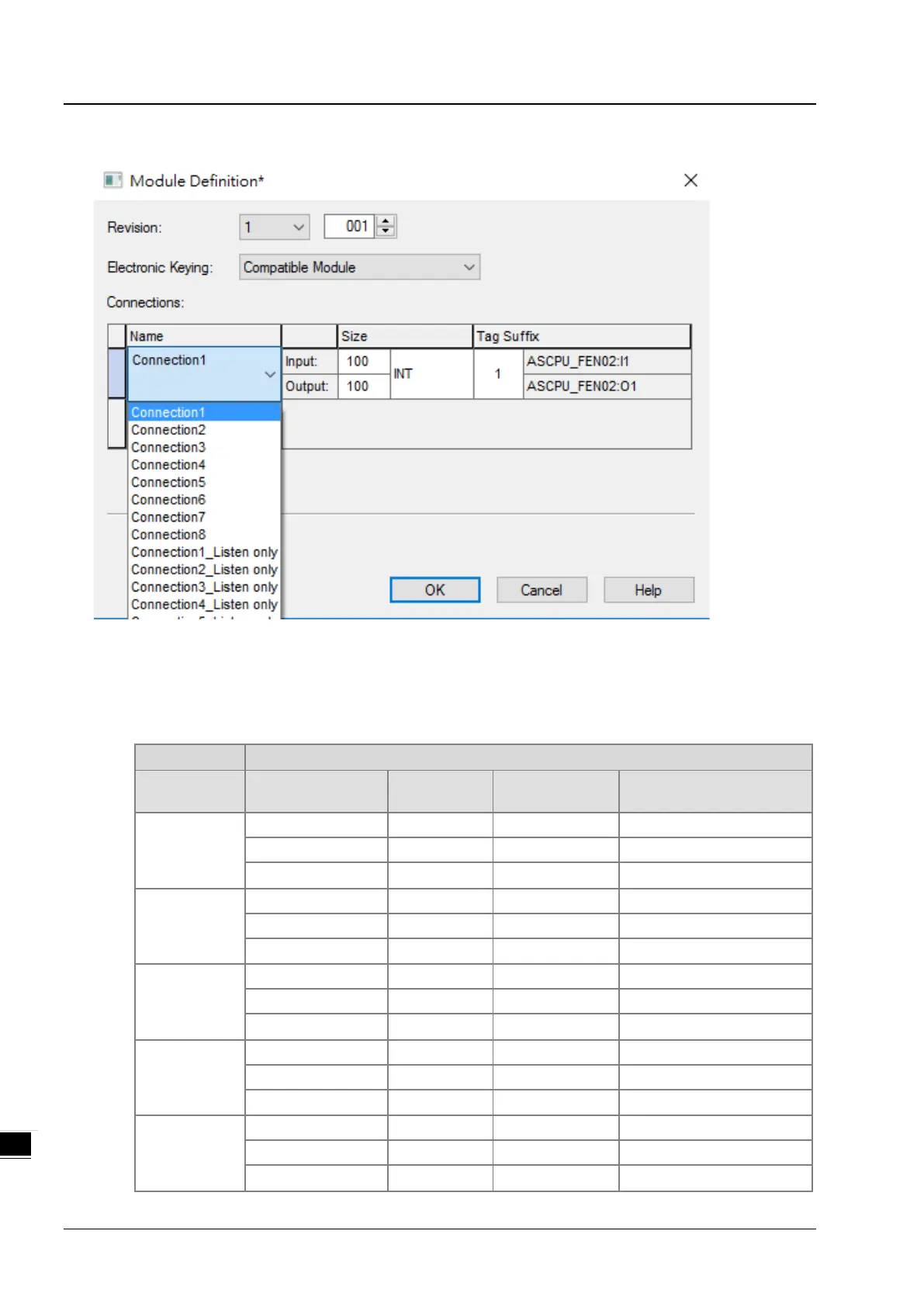Increase minor revision with up arrow
The height and width of the screenshot is (1307, 924).
[x=386, y=221]
